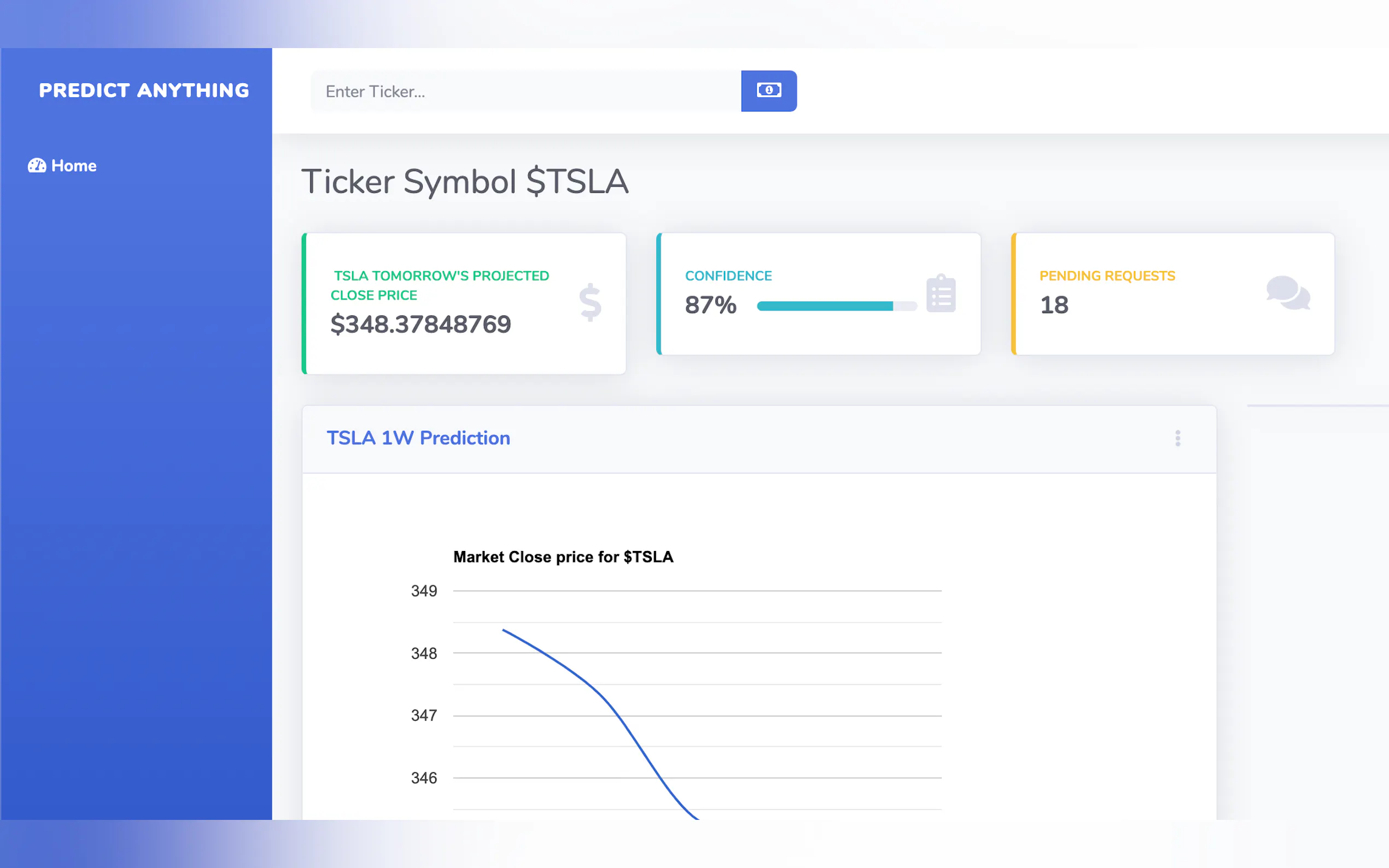Click the Ticker Symbol $TSLA page heading
This screenshot has width=1389, height=868.
coord(464,182)
